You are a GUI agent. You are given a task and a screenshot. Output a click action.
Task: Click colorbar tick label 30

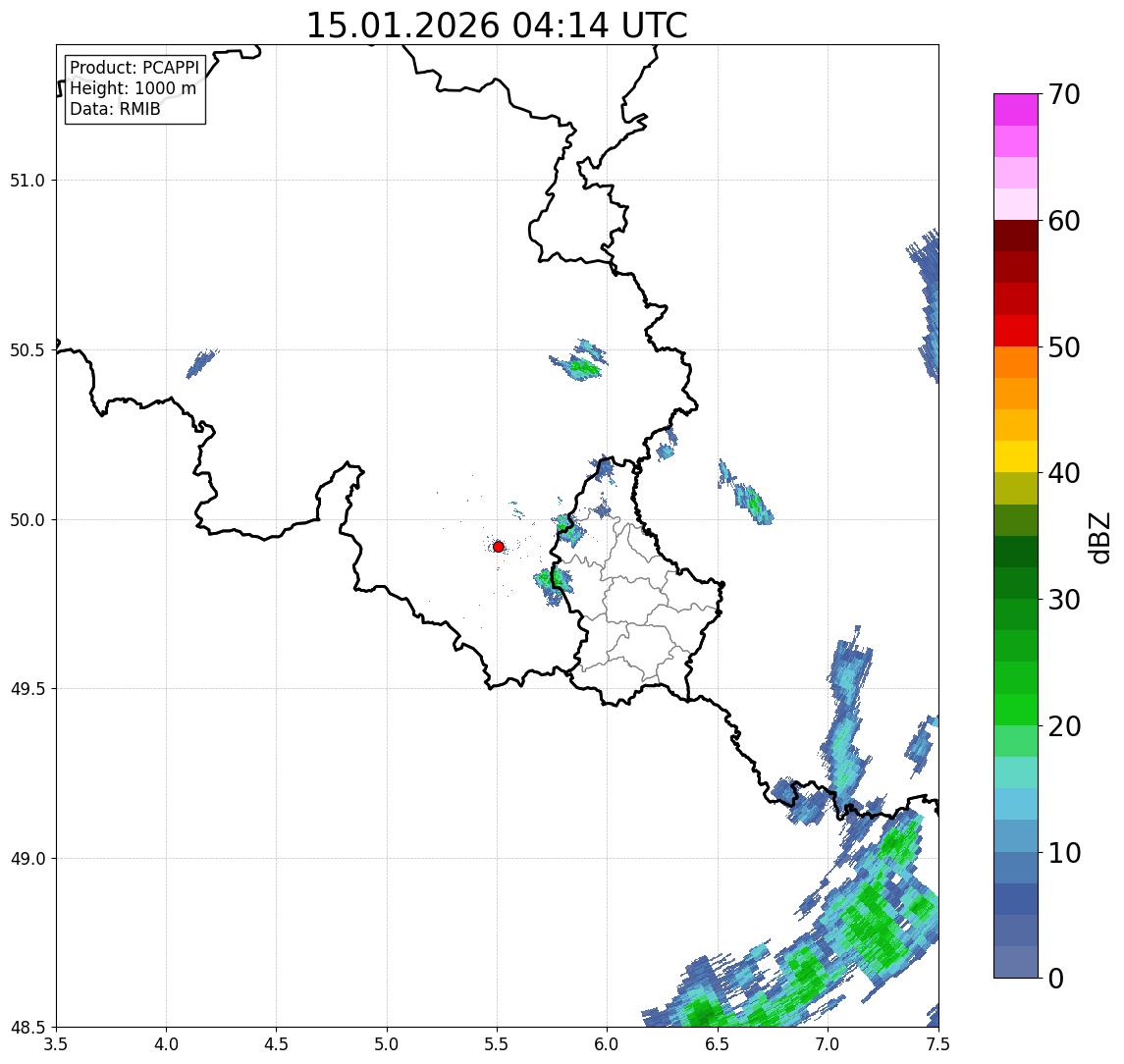pos(1064,600)
